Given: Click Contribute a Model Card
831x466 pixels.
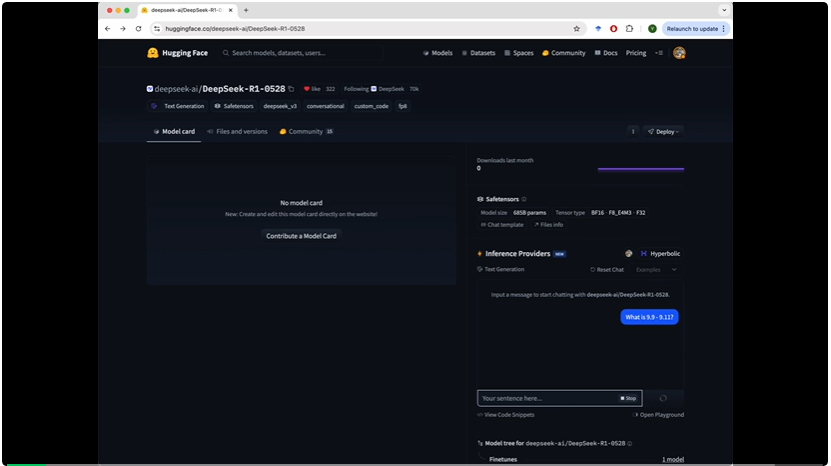Looking at the screenshot, I should [x=301, y=236].
